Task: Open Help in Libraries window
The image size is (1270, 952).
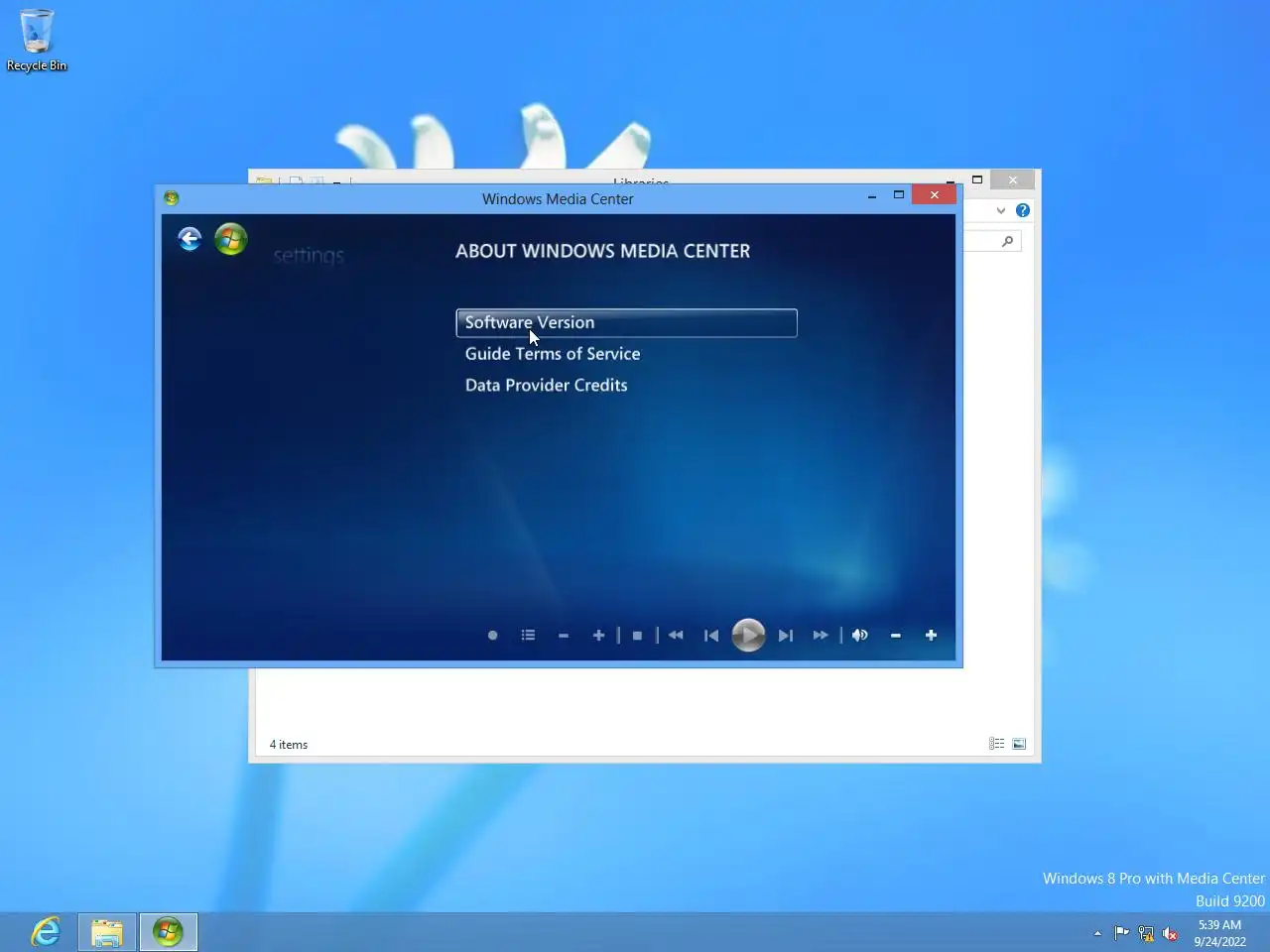Action: point(1023,210)
